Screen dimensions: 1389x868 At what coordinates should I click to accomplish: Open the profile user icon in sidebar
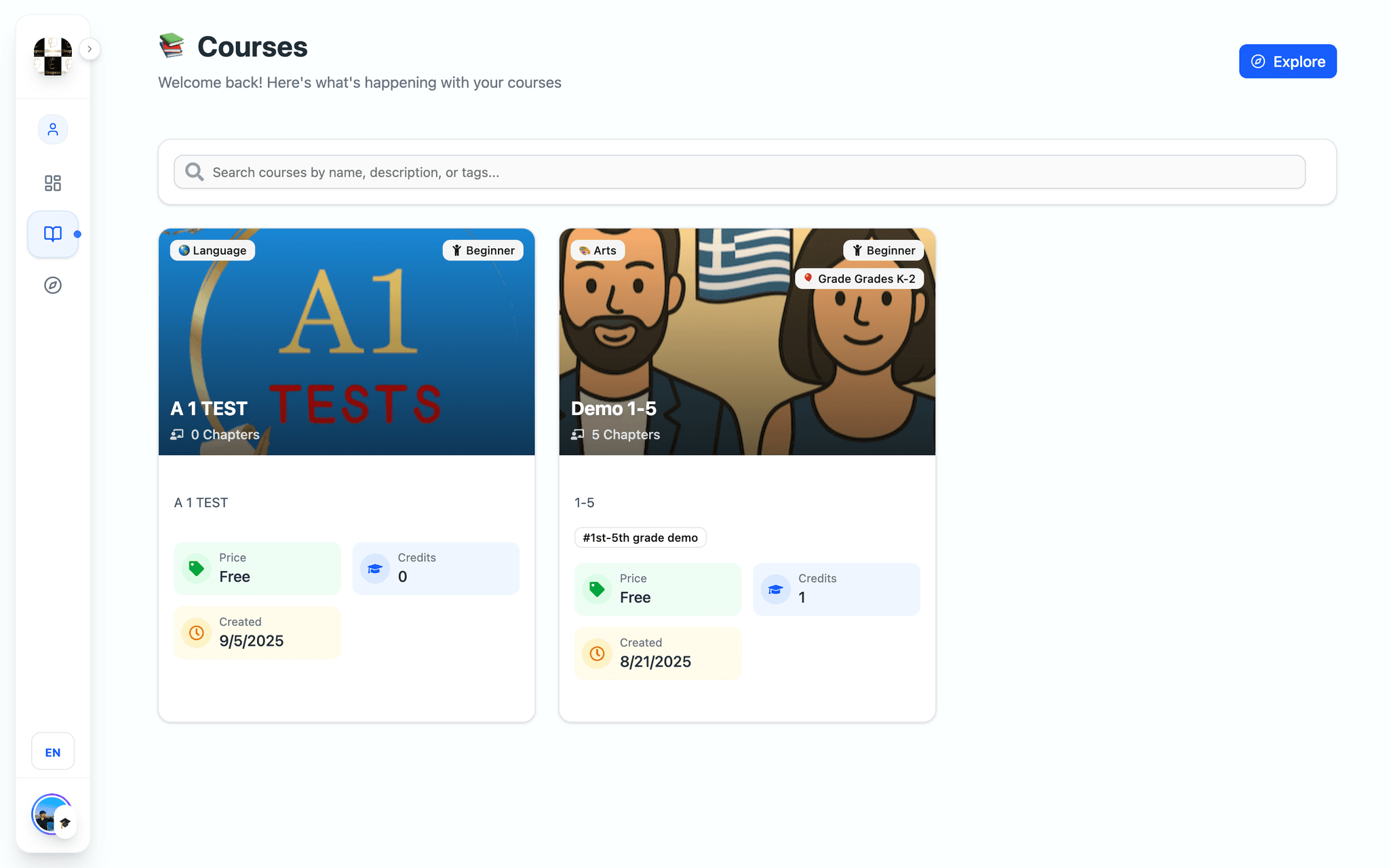[x=53, y=130]
